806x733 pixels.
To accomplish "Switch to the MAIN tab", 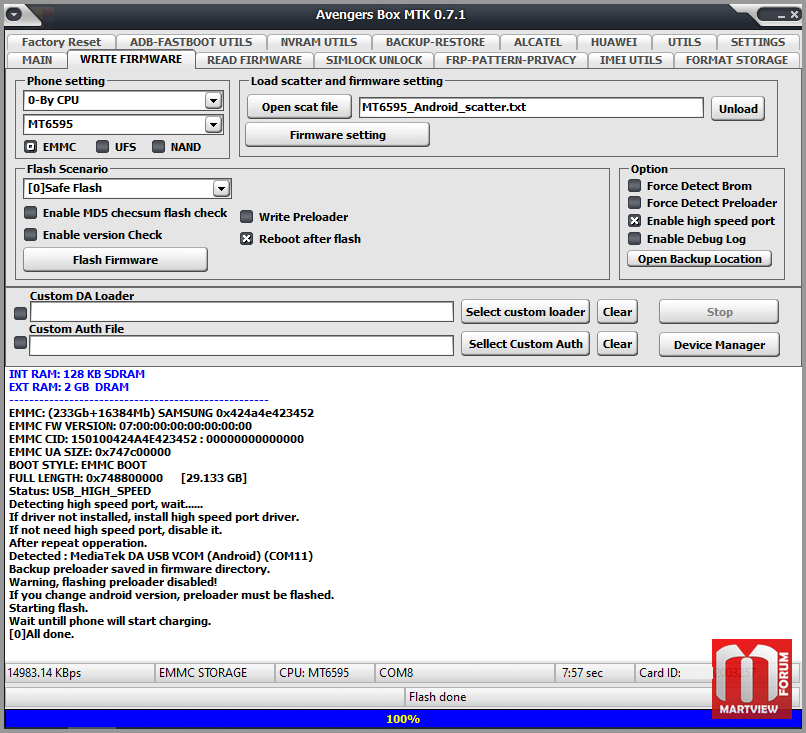I will coord(37,60).
